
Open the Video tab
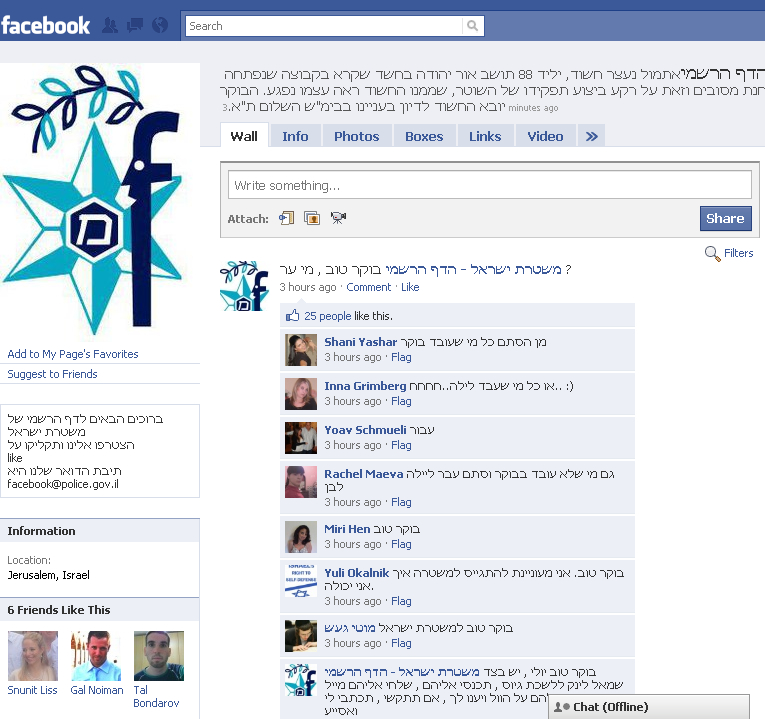(x=545, y=136)
